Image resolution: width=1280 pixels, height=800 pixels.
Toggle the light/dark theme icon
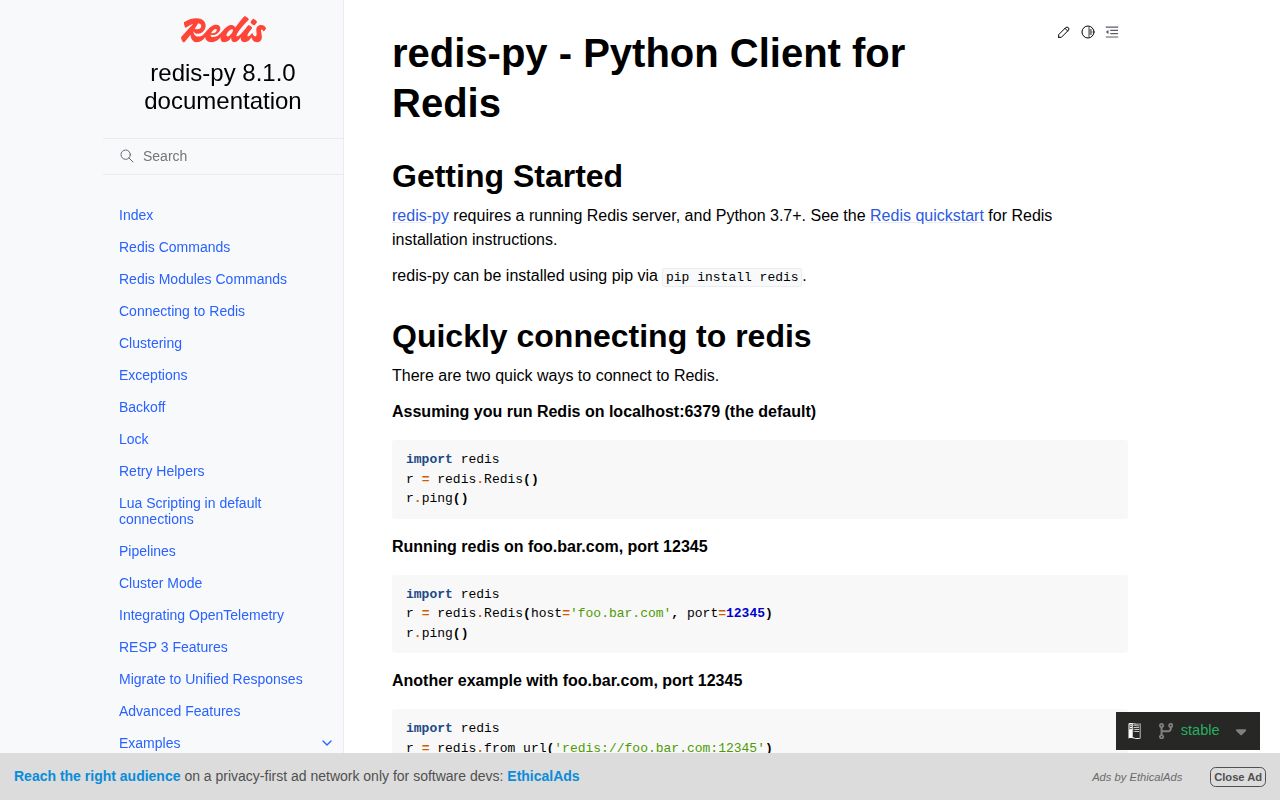click(1088, 32)
